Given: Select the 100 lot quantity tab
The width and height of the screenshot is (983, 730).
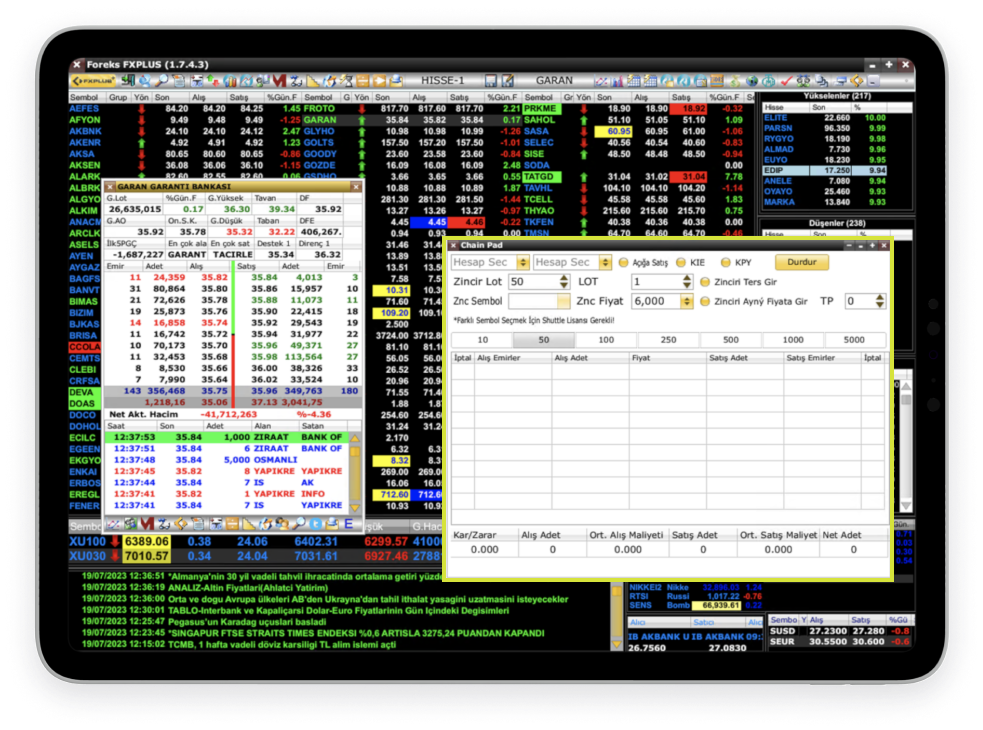Looking at the screenshot, I should click(607, 340).
